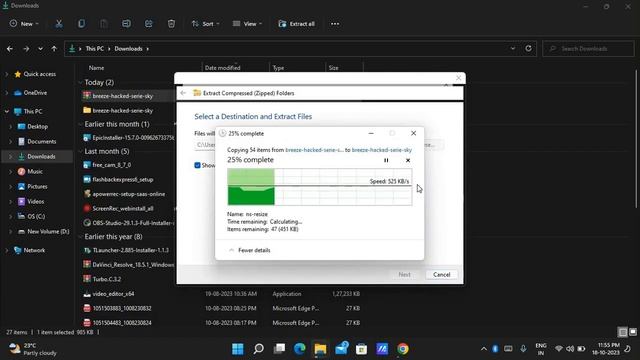
Task: Go back with the Explorer back arrow
Action: click(x=10, y=49)
